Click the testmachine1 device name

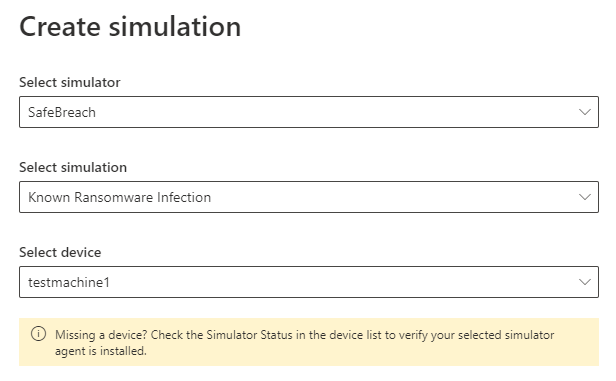coord(69,282)
